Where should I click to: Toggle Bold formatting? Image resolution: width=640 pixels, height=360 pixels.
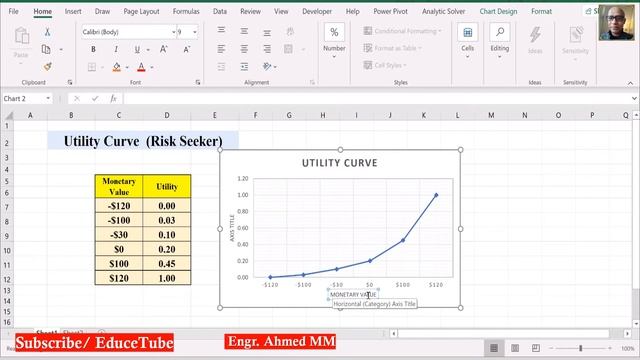pos(93,49)
